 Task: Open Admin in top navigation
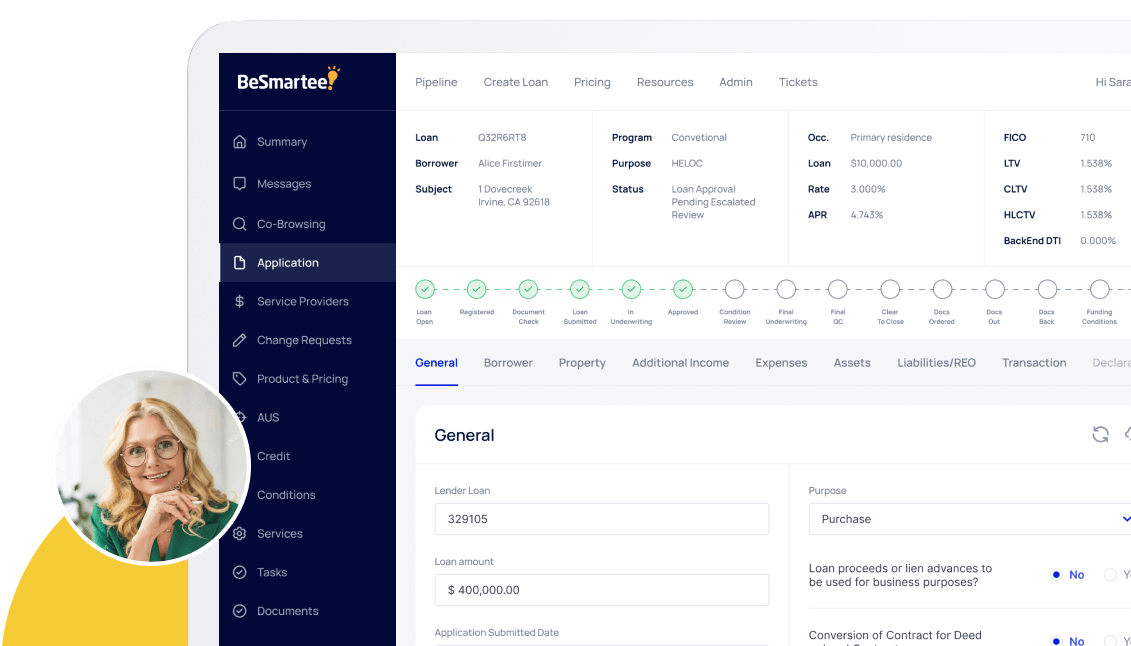[736, 82]
